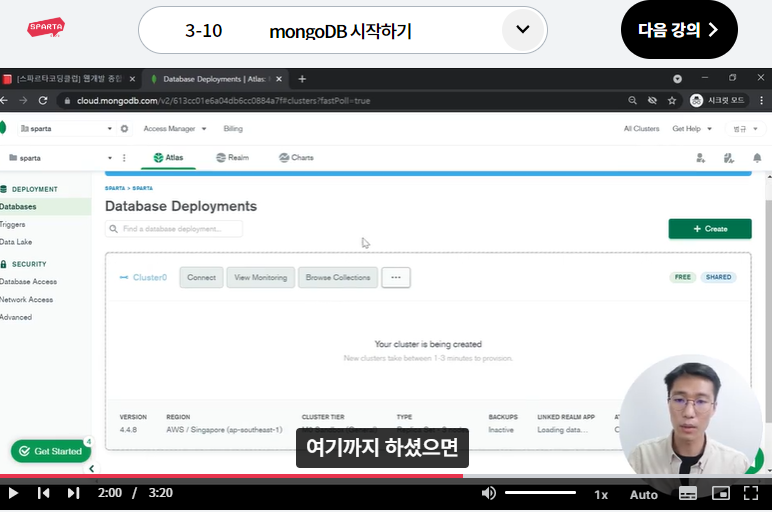The height and width of the screenshot is (512, 772).
Task: Open the user account dropdown
Action: pyautogui.click(x=745, y=129)
